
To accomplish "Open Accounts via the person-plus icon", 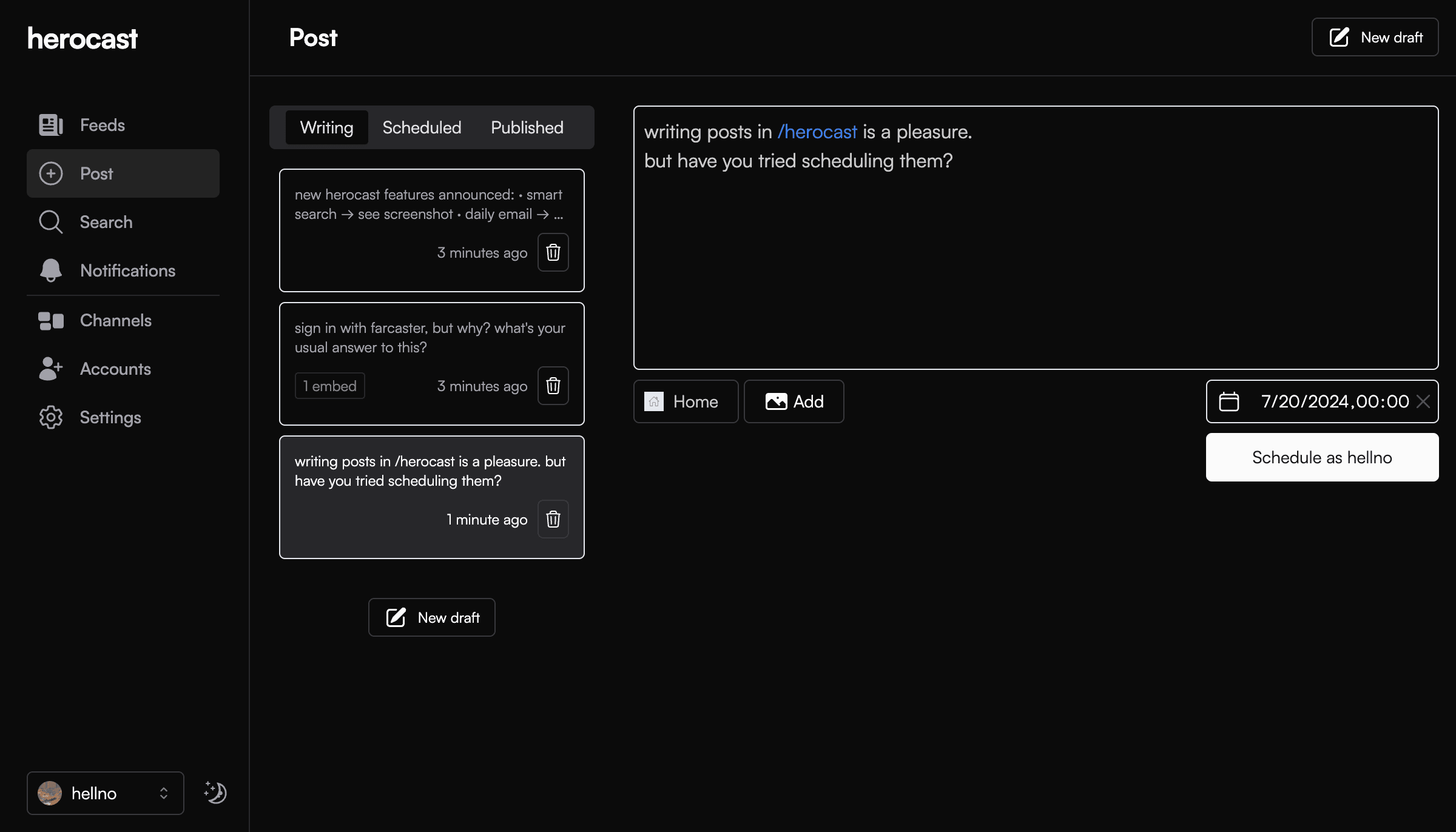I will pyautogui.click(x=50, y=369).
